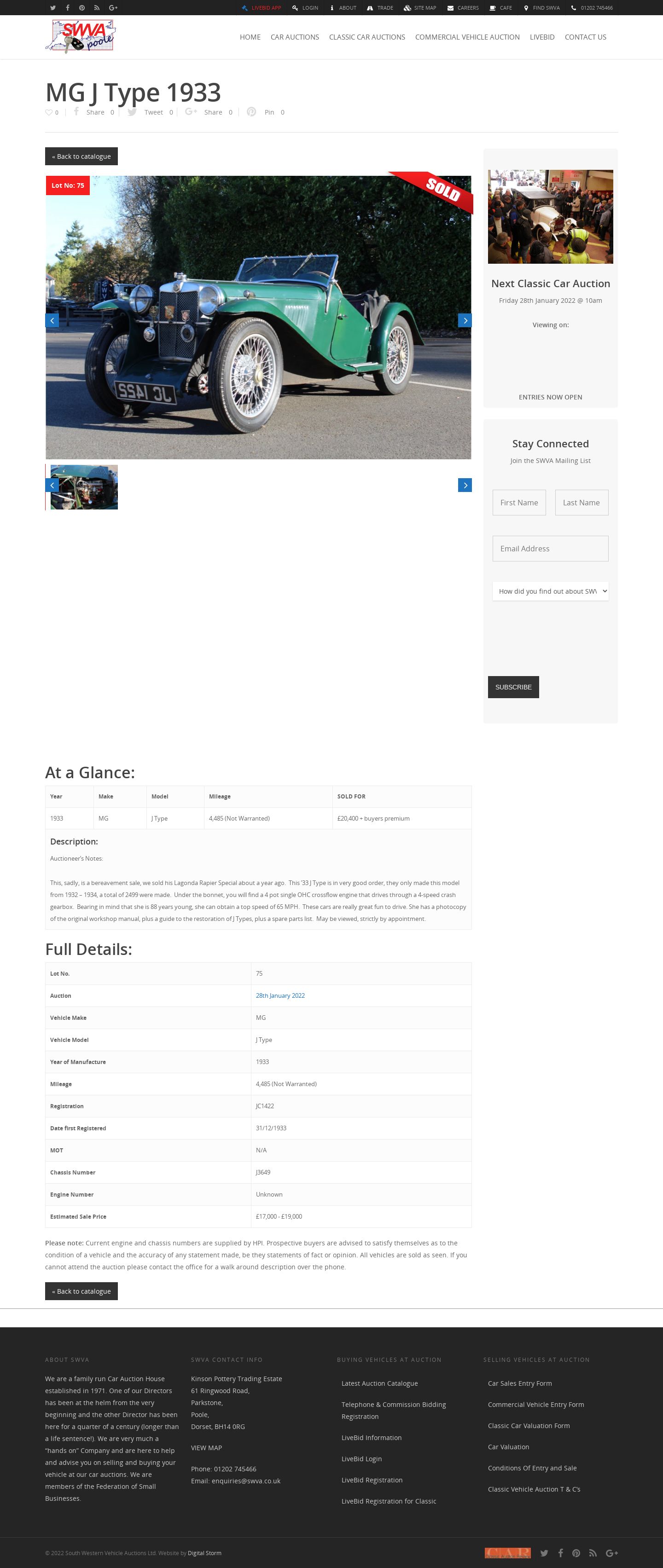Show previous main car photo
Viewport: 663px width, 1568px height.
point(52,320)
